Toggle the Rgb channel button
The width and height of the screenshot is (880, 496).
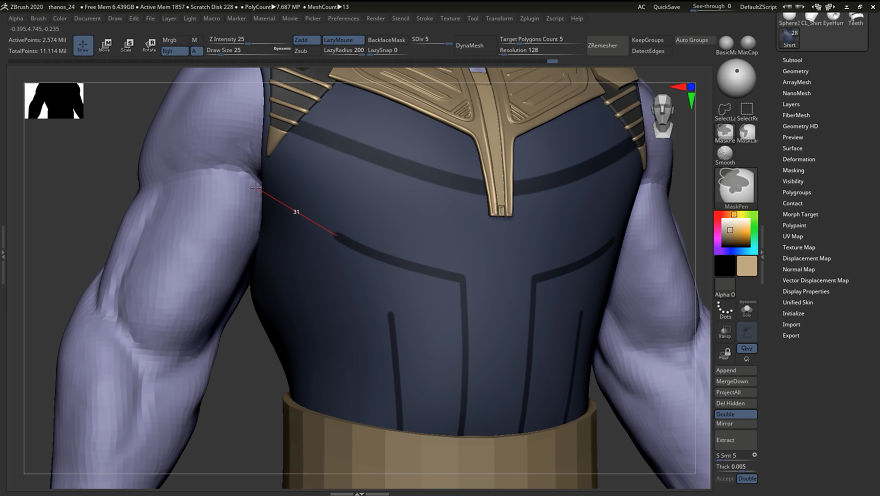click(x=175, y=51)
